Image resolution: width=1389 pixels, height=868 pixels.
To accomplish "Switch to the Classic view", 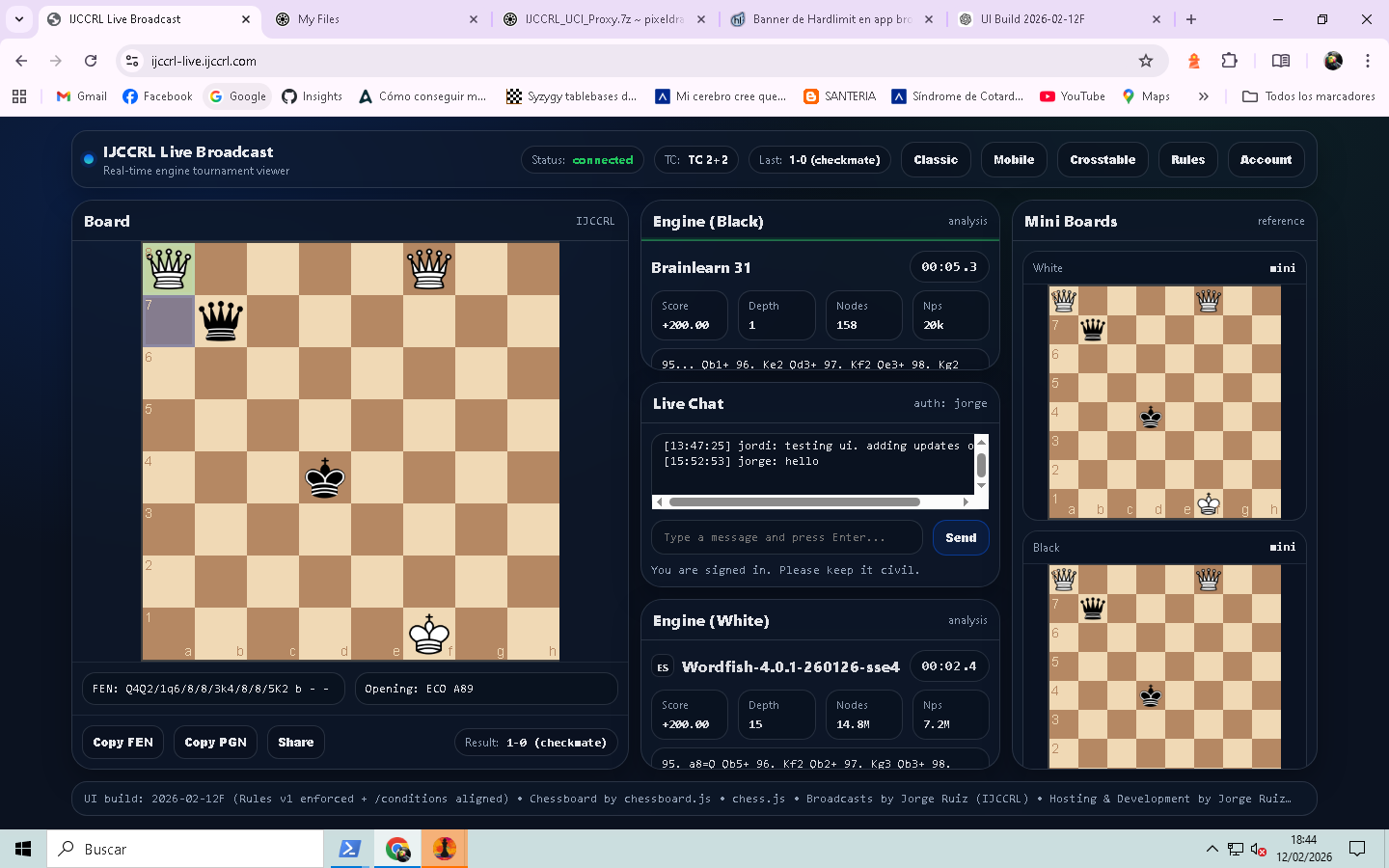I will tap(935, 160).
